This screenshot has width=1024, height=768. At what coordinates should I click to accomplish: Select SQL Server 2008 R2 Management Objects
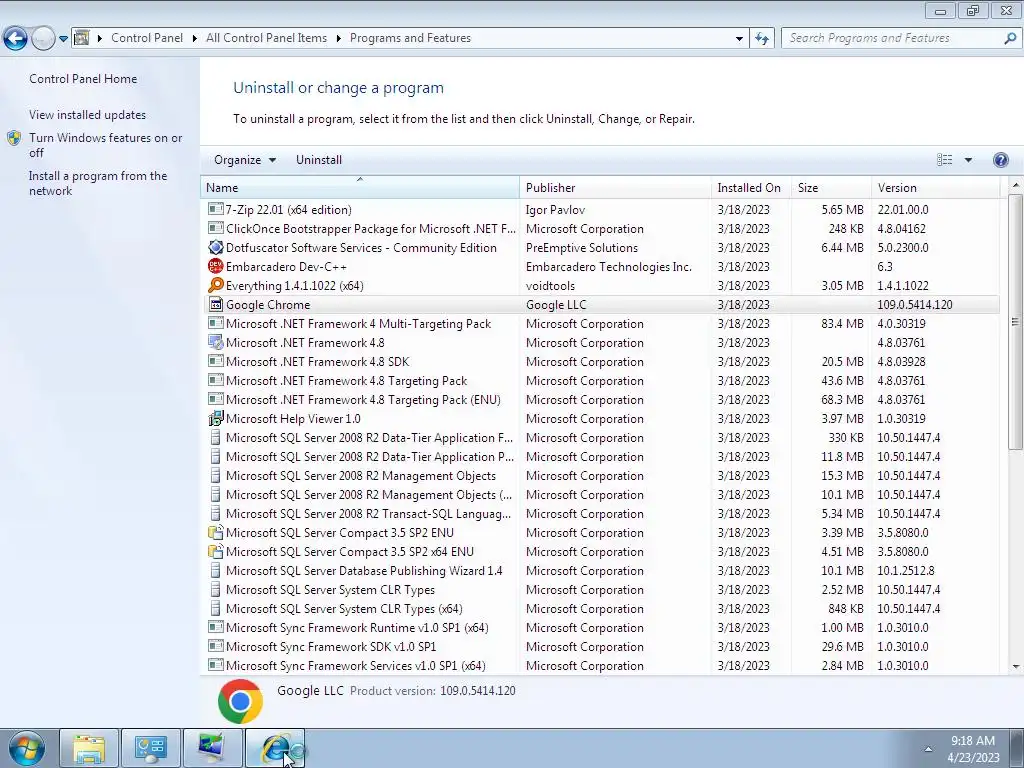click(600, 475)
